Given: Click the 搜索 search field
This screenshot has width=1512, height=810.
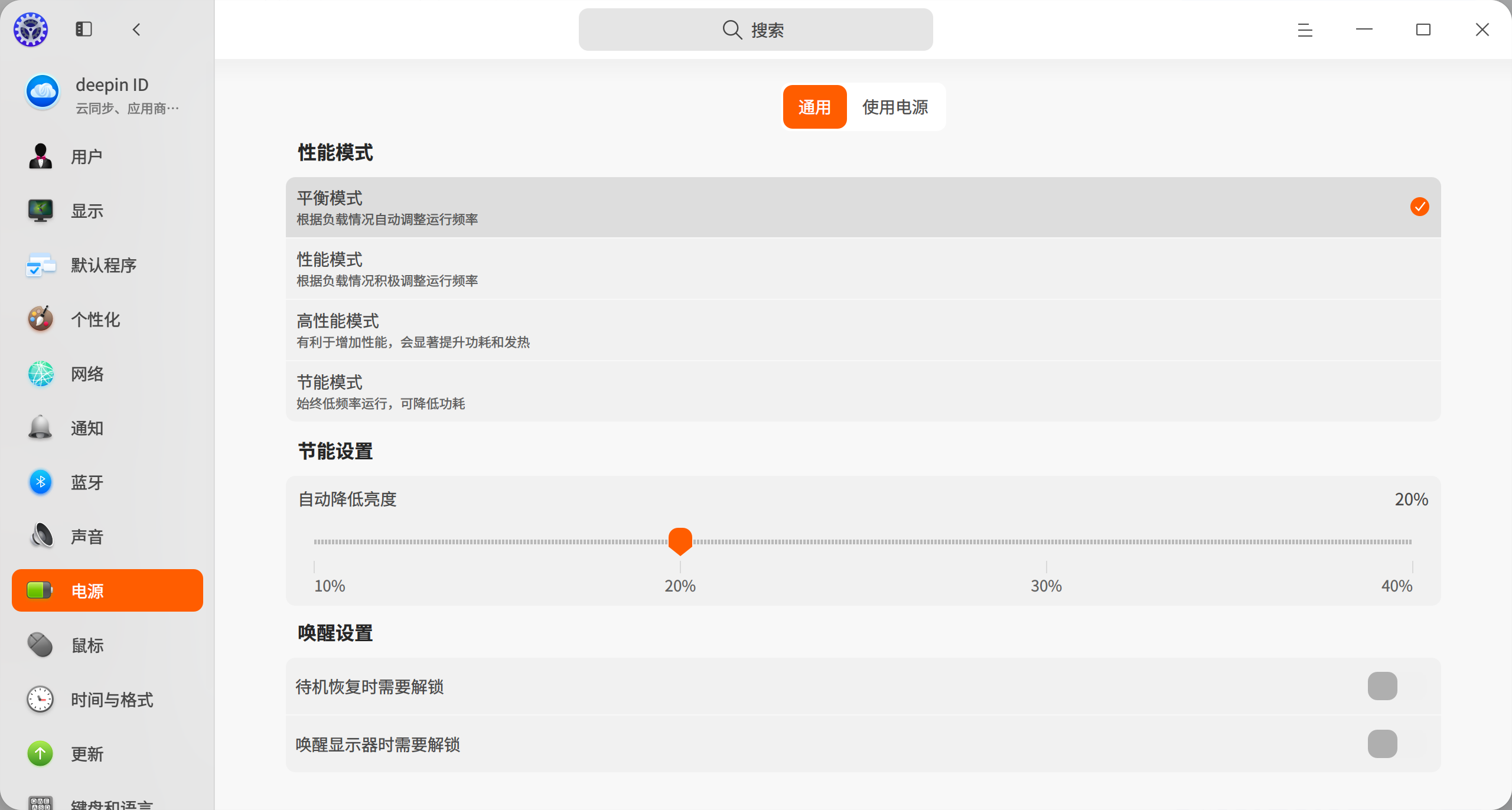Looking at the screenshot, I should click(x=755, y=30).
